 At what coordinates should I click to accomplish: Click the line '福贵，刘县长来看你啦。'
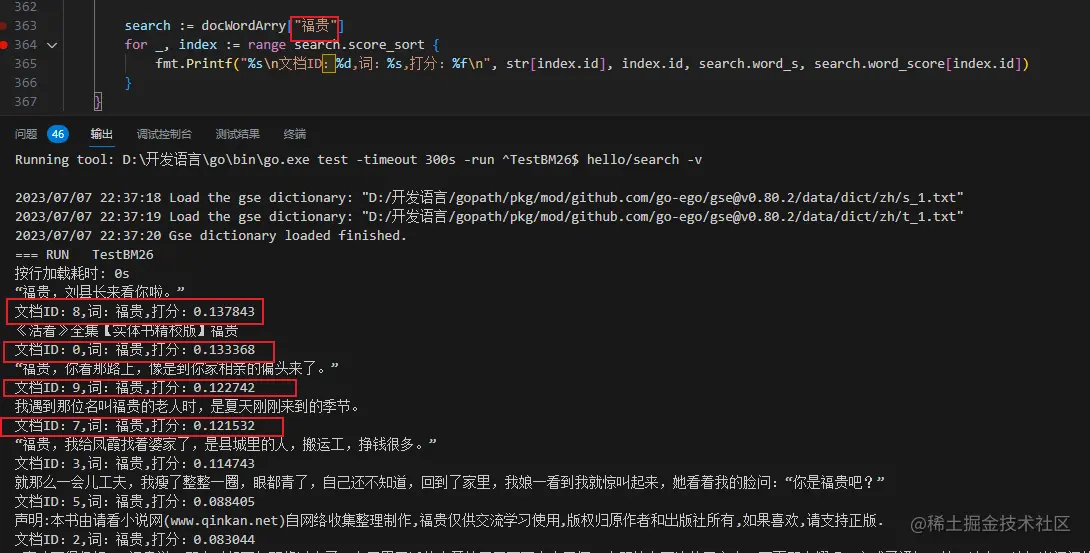coord(100,292)
